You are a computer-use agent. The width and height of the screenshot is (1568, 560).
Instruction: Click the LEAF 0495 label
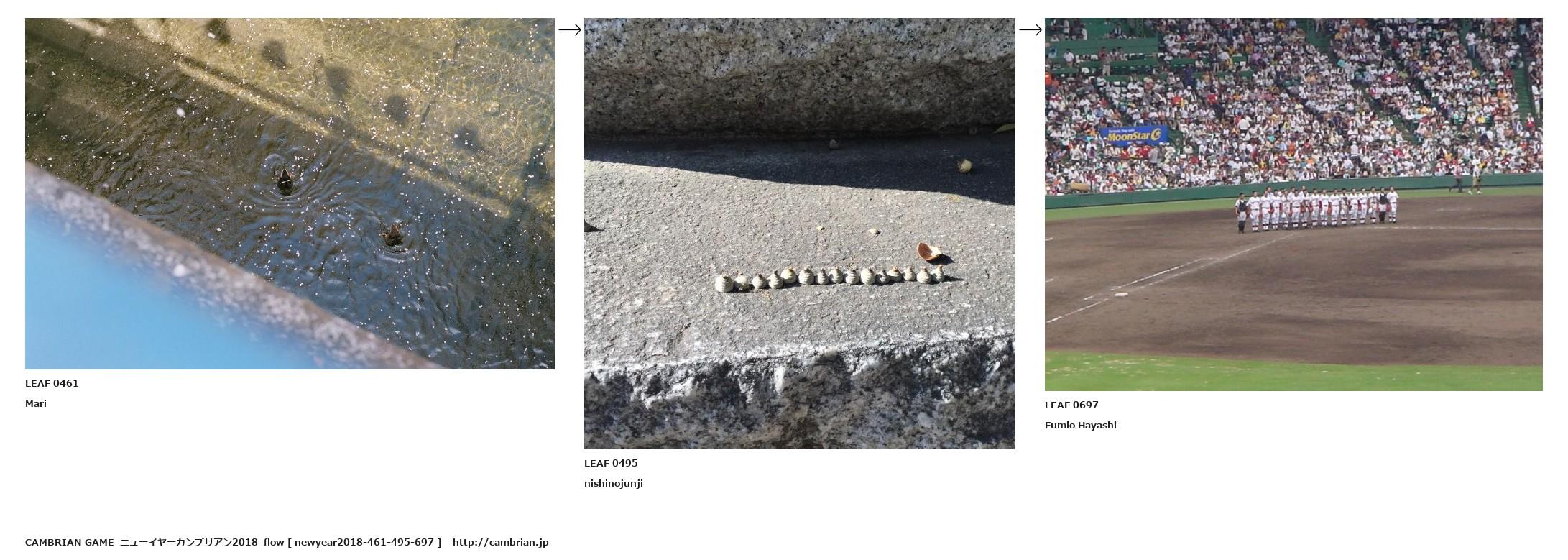(611, 463)
